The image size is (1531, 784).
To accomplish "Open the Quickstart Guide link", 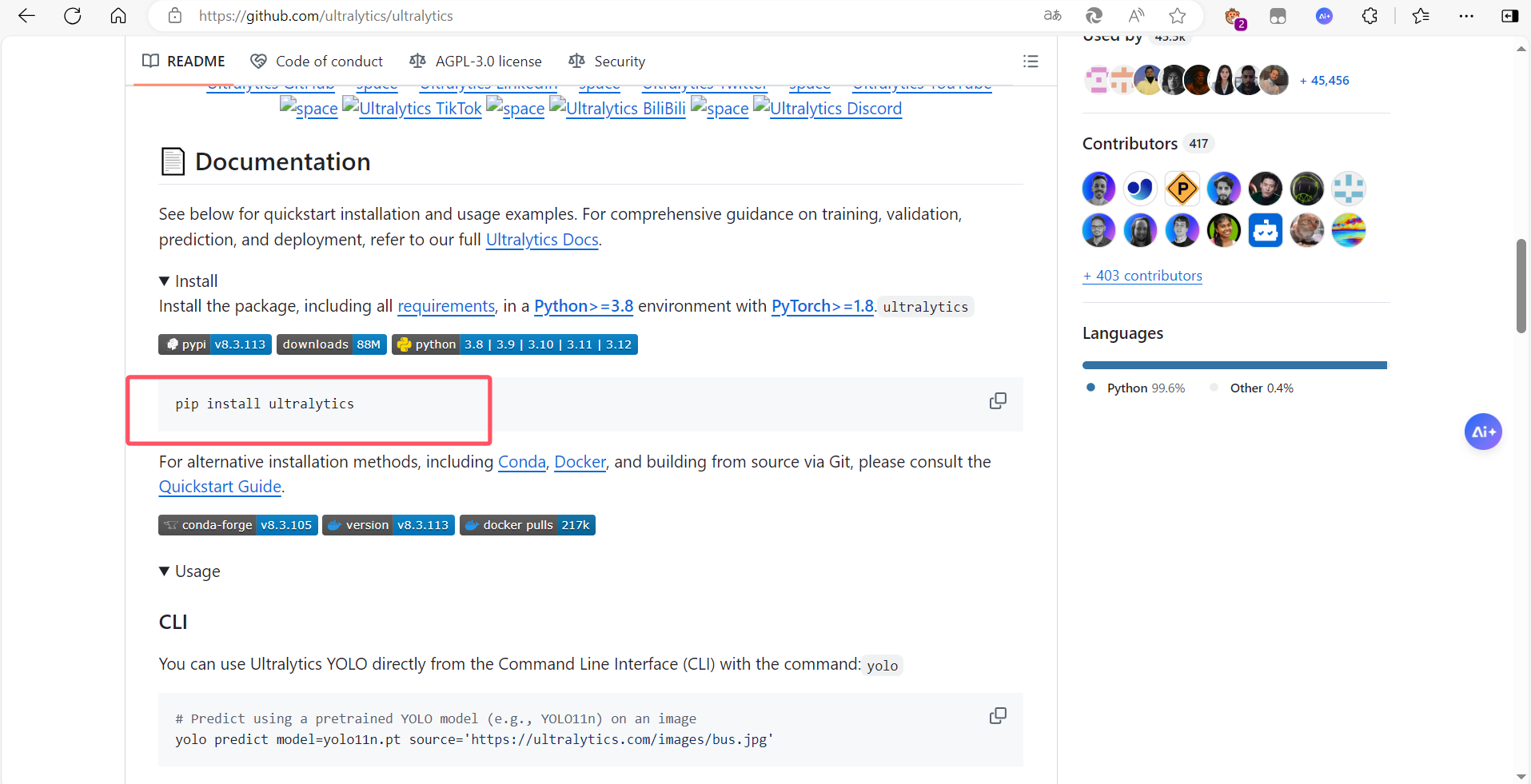I will tap(220, 487).
